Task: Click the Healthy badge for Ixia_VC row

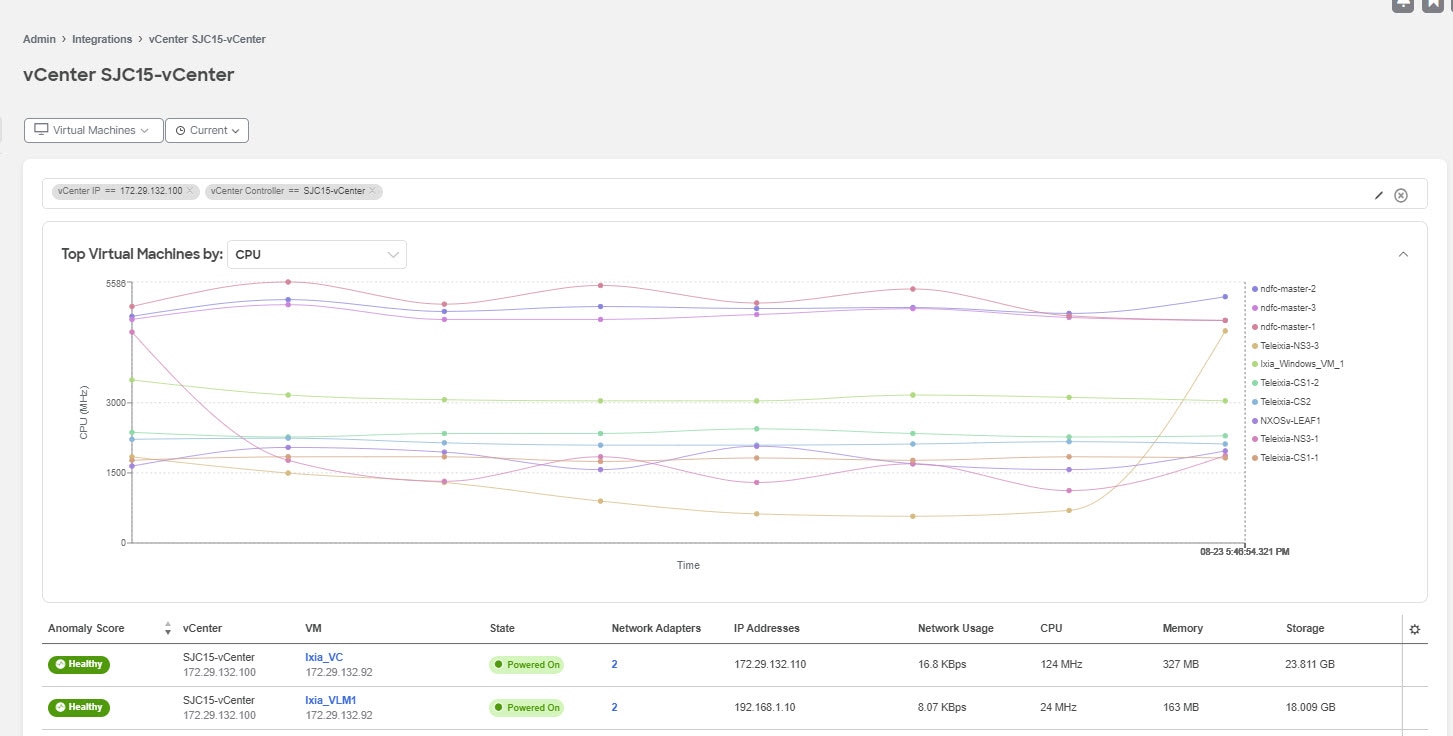Action: 79,664
